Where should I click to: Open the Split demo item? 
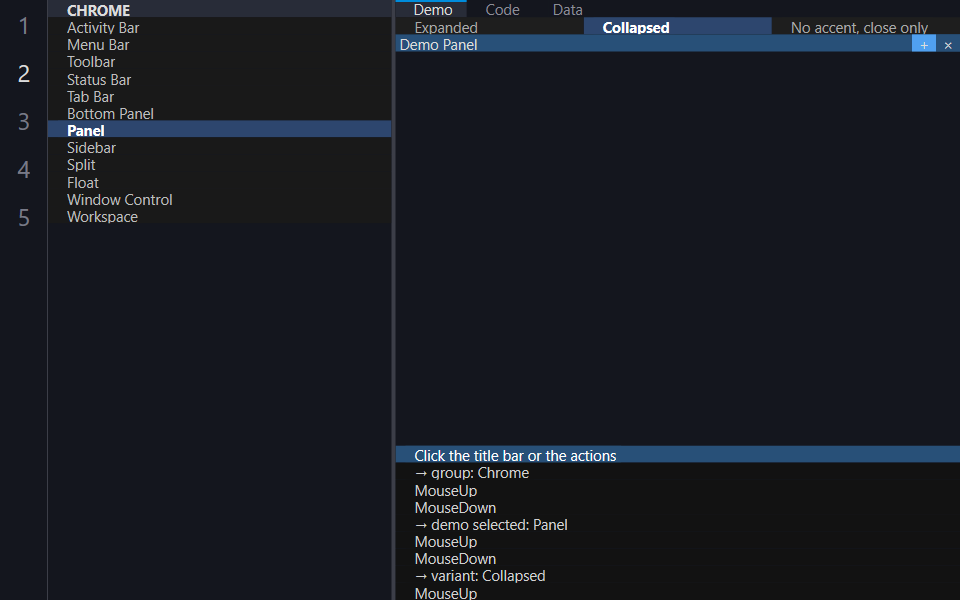[x=219, y=165]
